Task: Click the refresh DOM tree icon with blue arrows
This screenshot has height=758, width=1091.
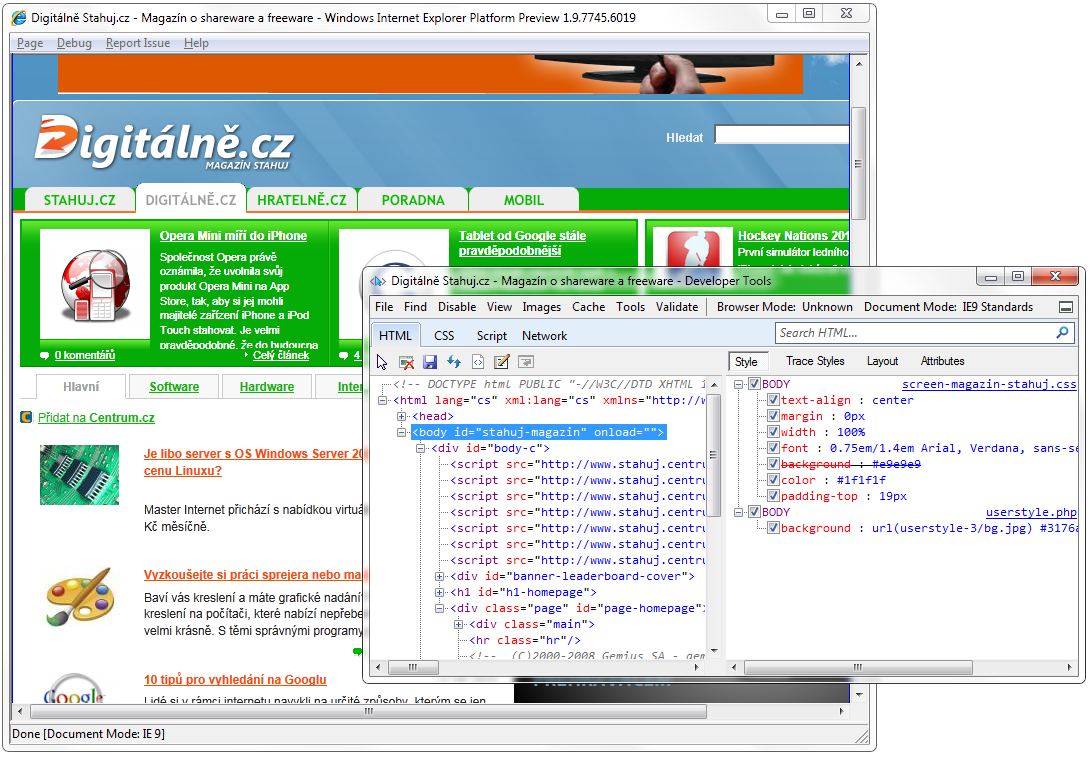Action: point(454,361)
